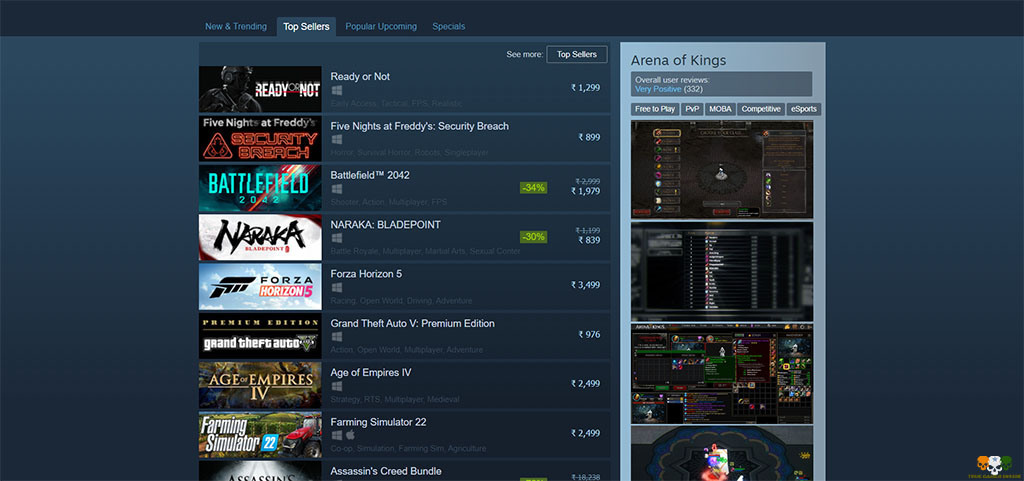The width and height of the screenshot is (1024, 481).
Task: Open the Farming Simulator 22 capsule image
Action: tap(260, 435)
